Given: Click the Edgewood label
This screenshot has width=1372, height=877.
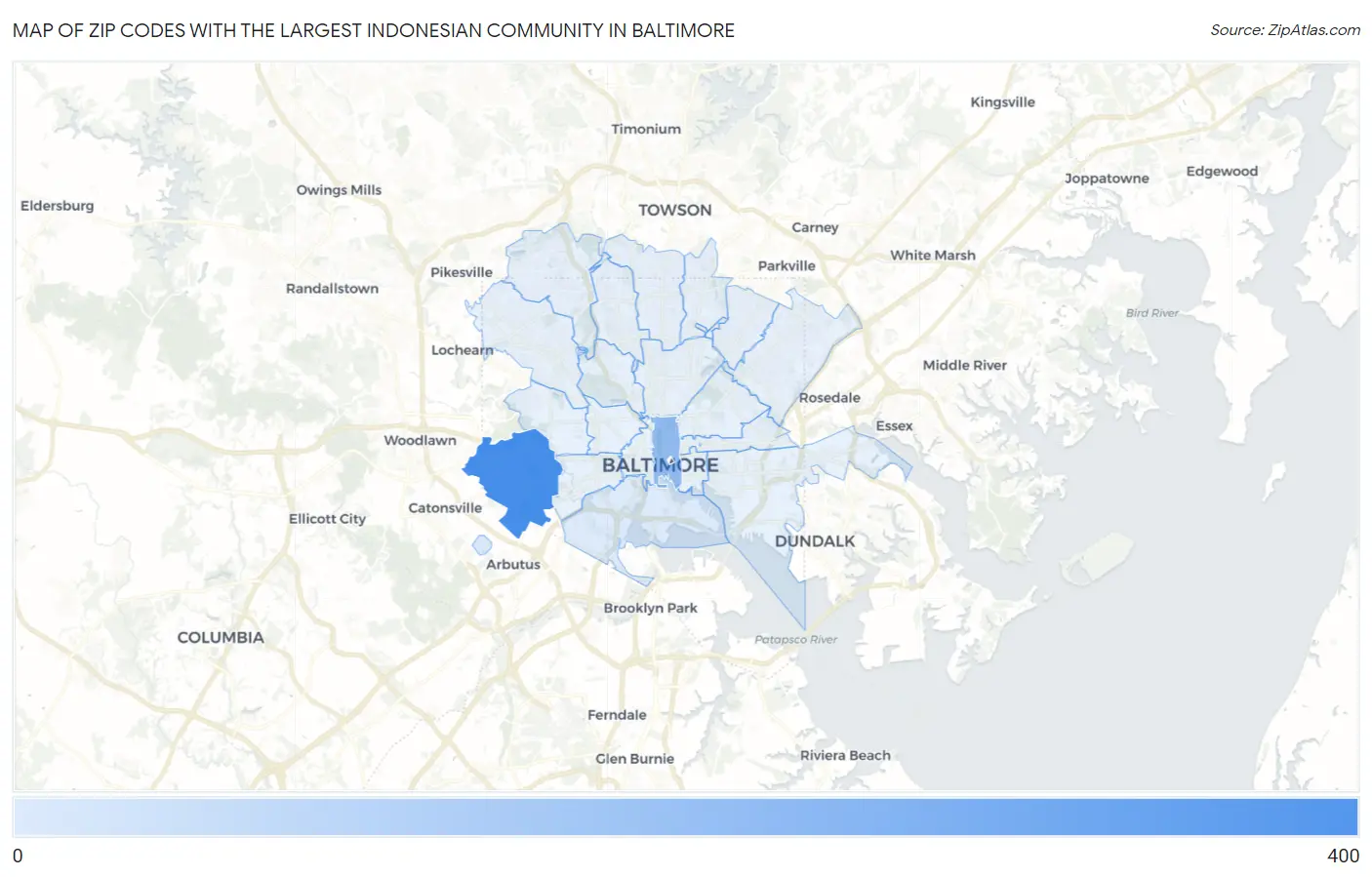Looking at the screenshot, I should pyautogui.click(x=1222, y=171).
